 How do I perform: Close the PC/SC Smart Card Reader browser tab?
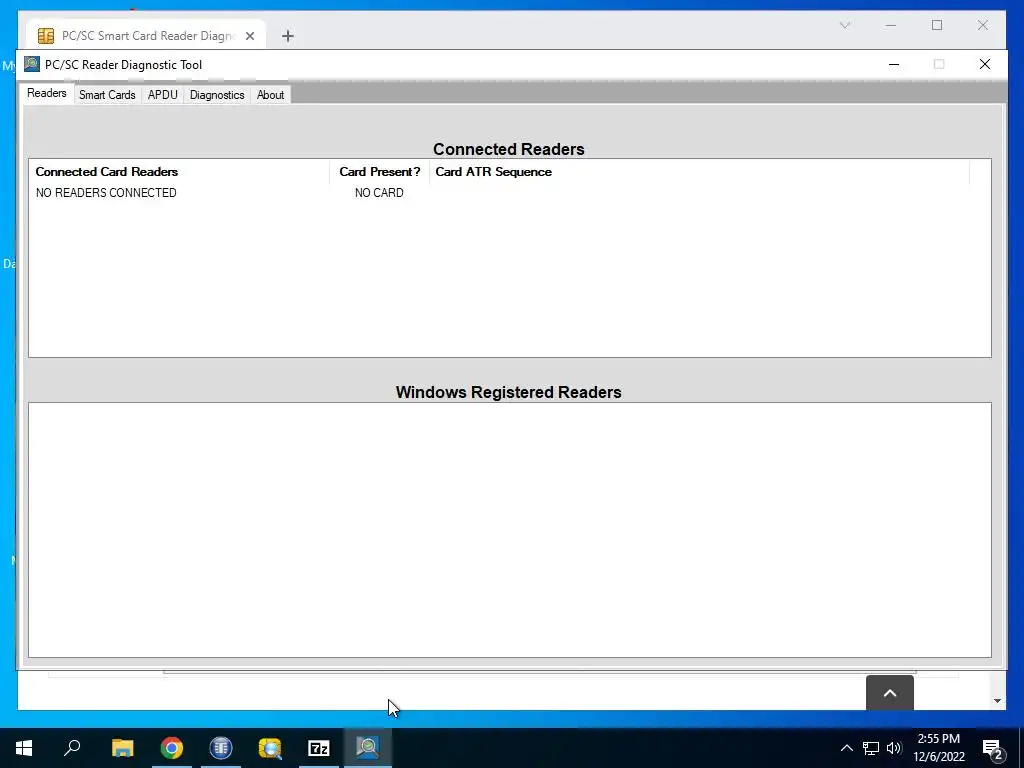[x=249, y=36]
